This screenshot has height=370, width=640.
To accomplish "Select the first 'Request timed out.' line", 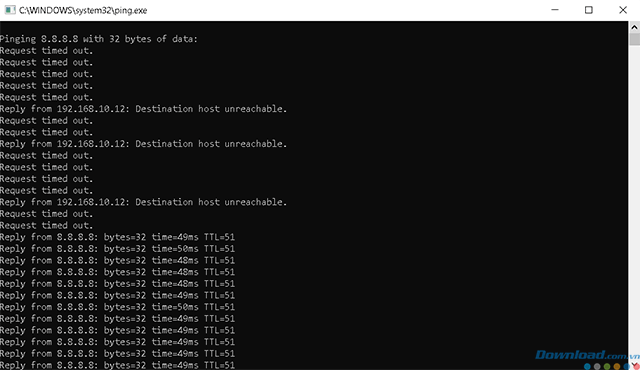I will click(x=47, y=51).
